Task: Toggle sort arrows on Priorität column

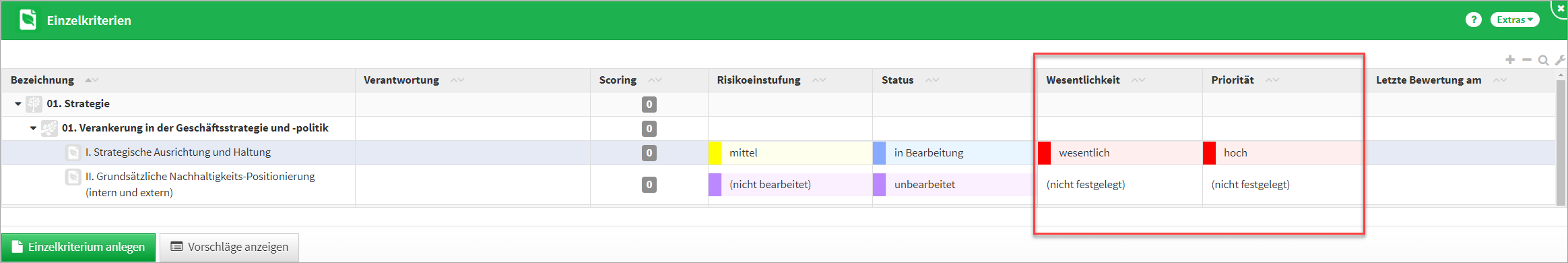Action: tap(1272, 80)
